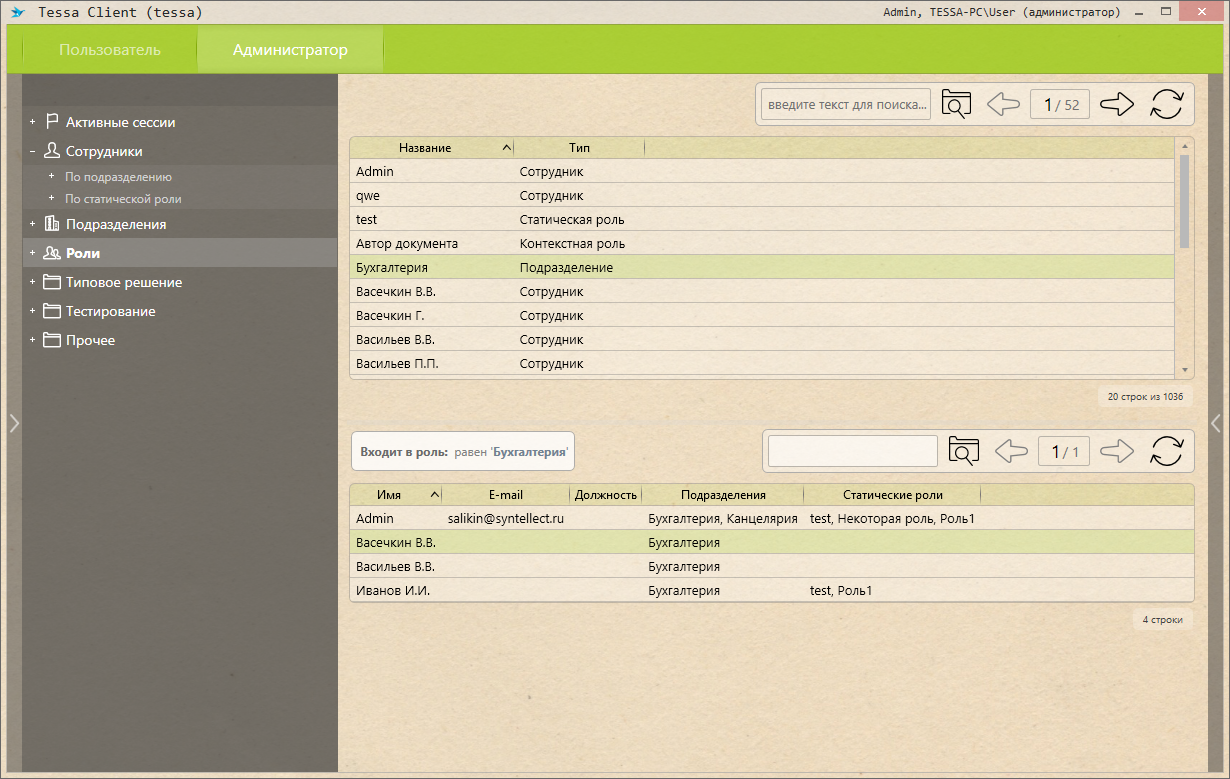This screenshot has height=779, width=1230.
Task: Expand the Активные сессии node
Action: [x=32, y=122]
